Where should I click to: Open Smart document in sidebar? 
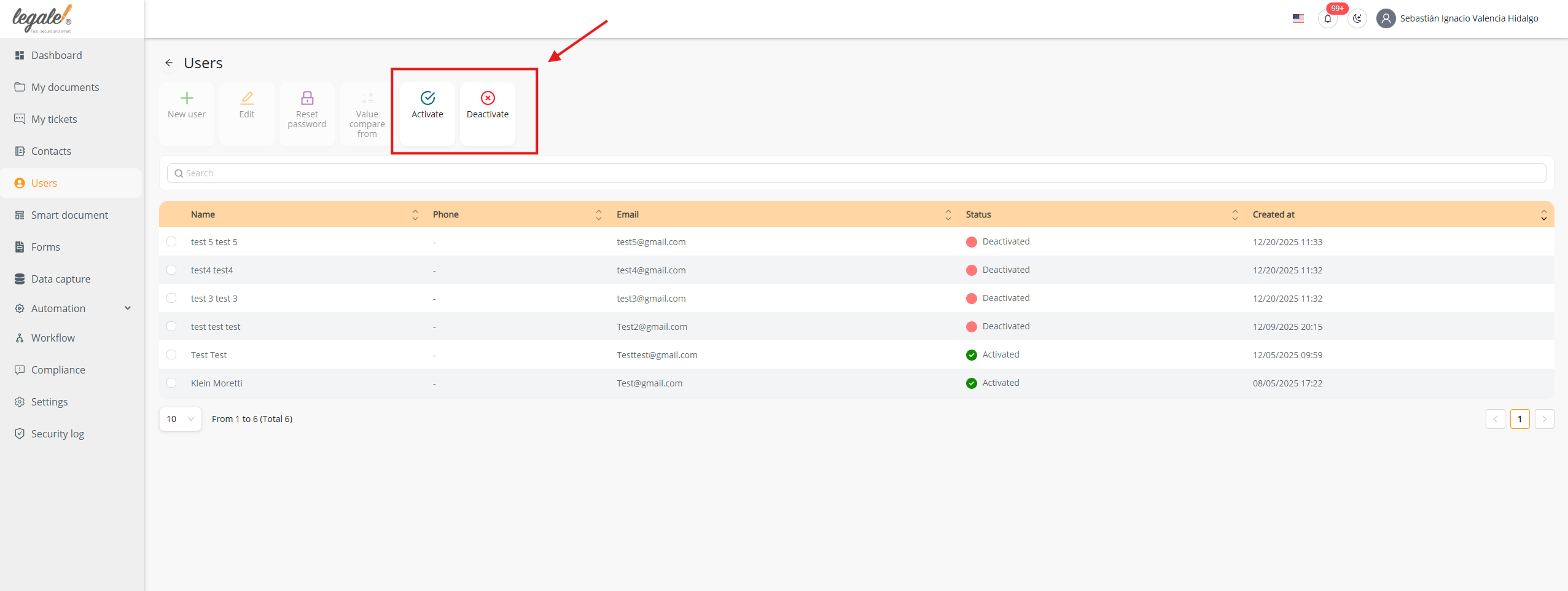(x=69, y=215)
